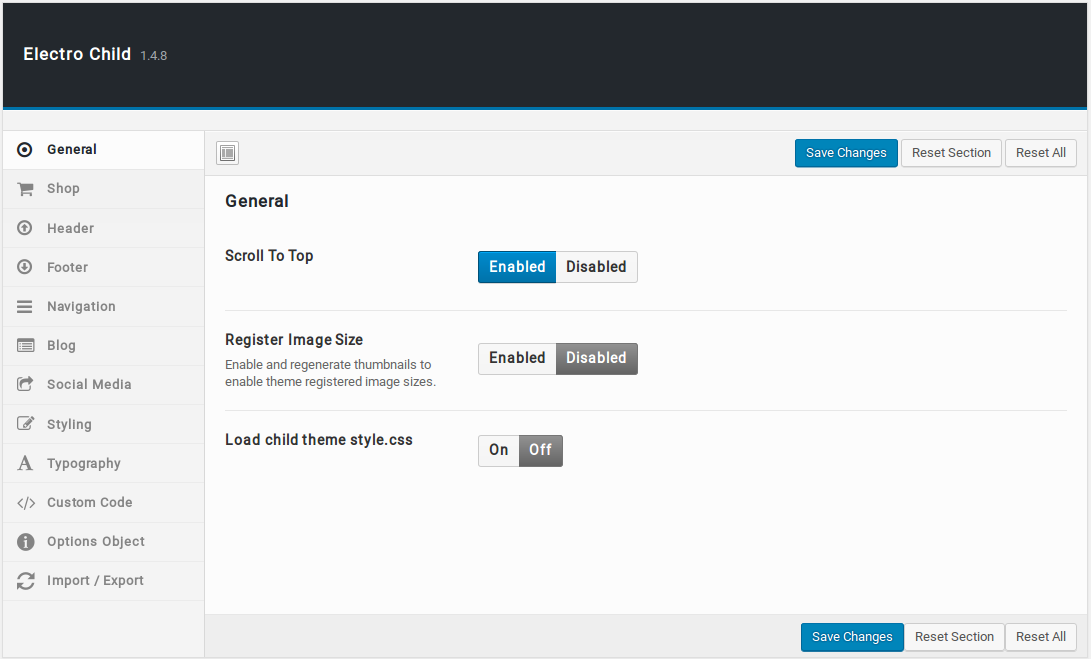Screen dimensions: 1091x659
Task: Set Register Image Size to Enabled
Action: coord(517,358)
